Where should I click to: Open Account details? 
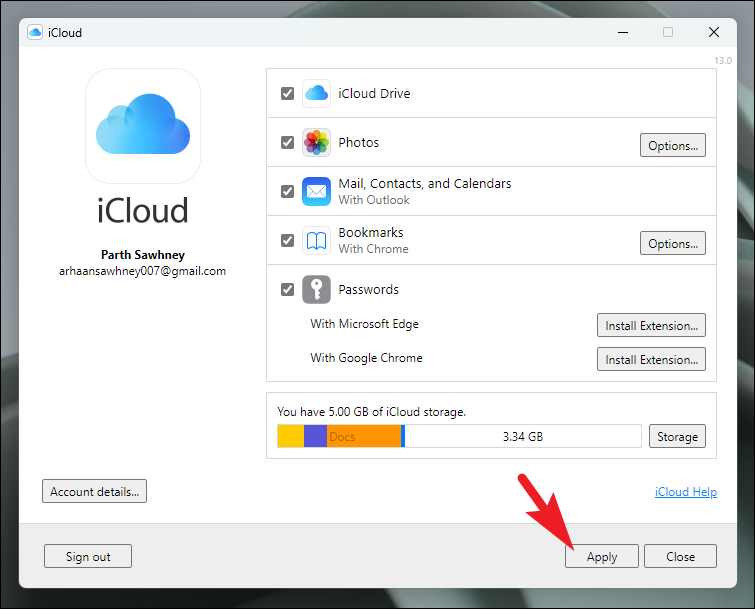(94, 491)
